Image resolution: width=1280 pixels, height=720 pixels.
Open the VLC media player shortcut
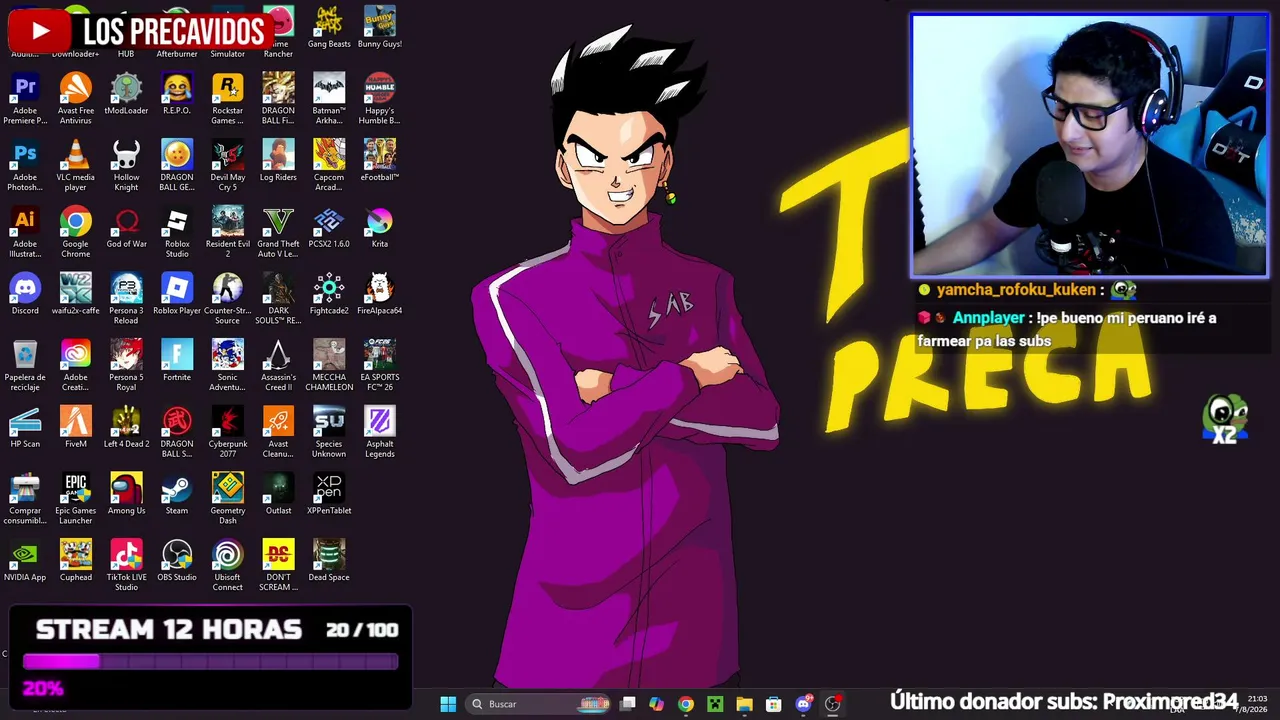click(76, 166)
